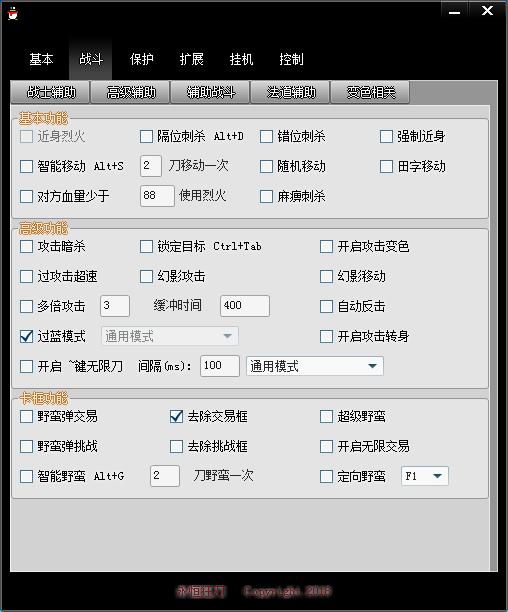This screenshot has width=508, height=612.
Task: Enable 开启 ~键无限刀 checkbox
Action: coord(27,366)
